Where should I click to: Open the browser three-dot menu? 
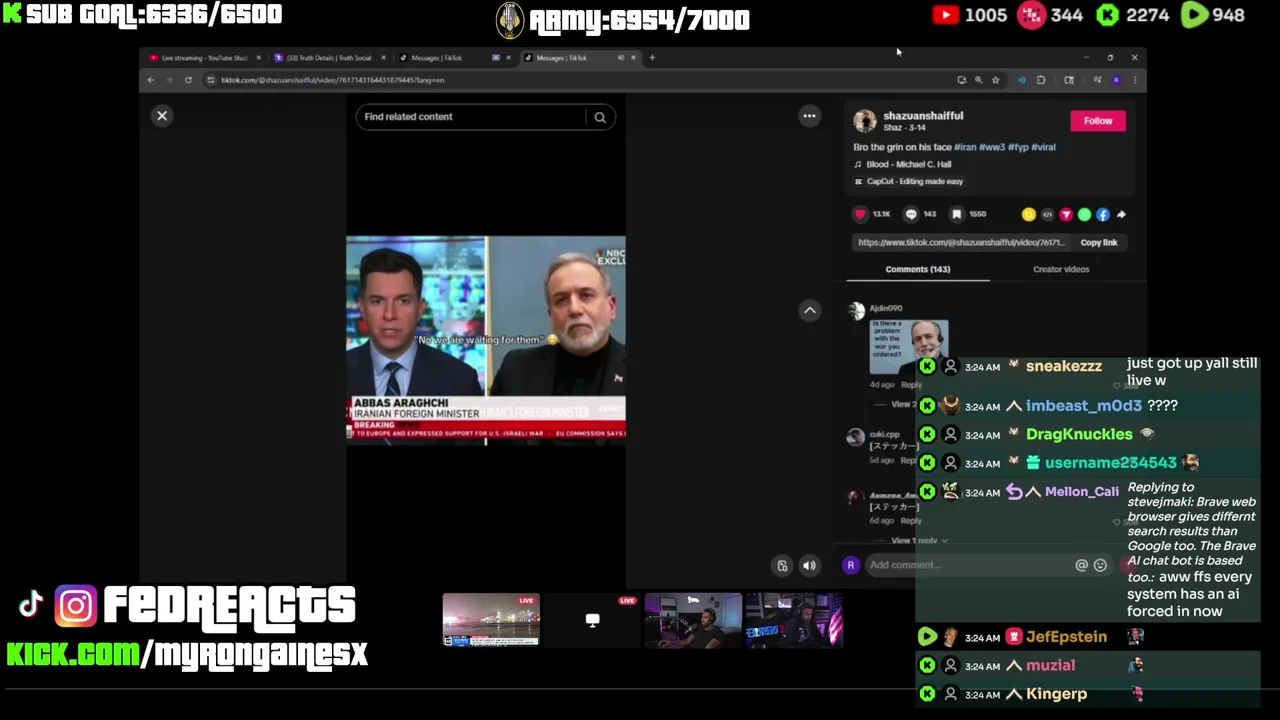(x=1134, y=80)
